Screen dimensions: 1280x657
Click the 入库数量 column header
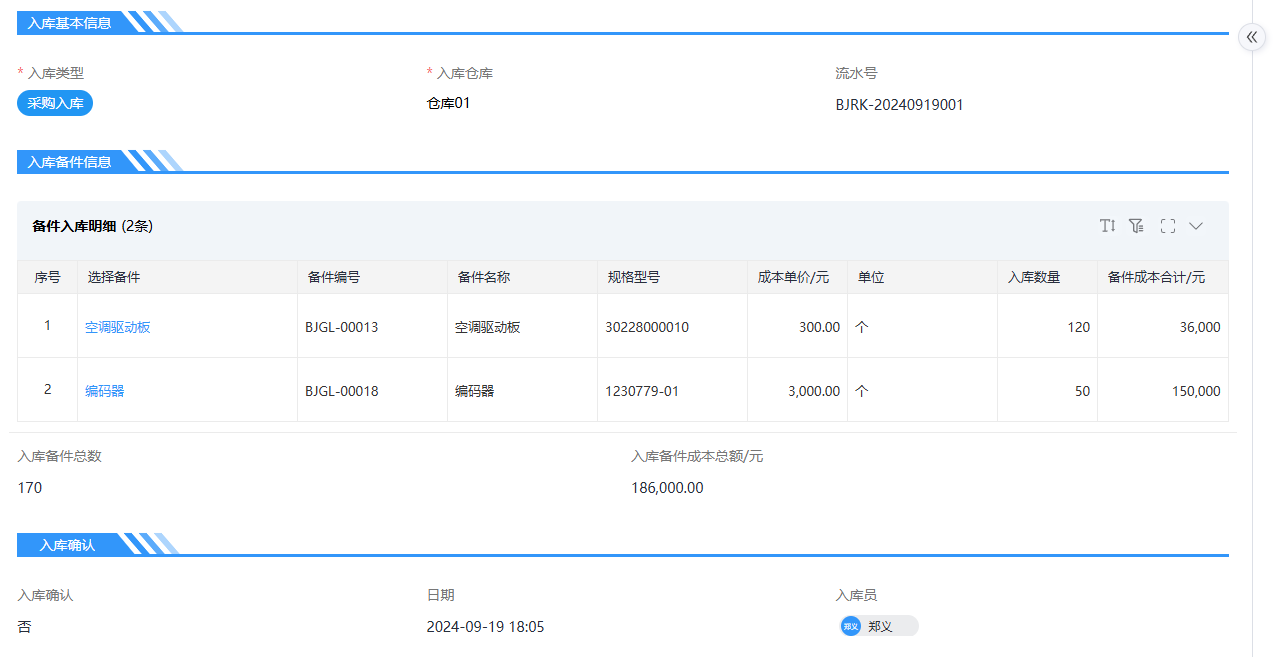tap(1034, 277)
